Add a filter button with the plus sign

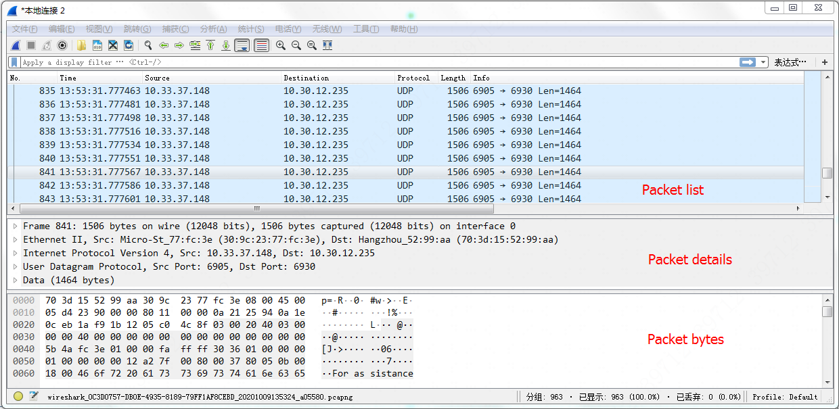point(825,62)
